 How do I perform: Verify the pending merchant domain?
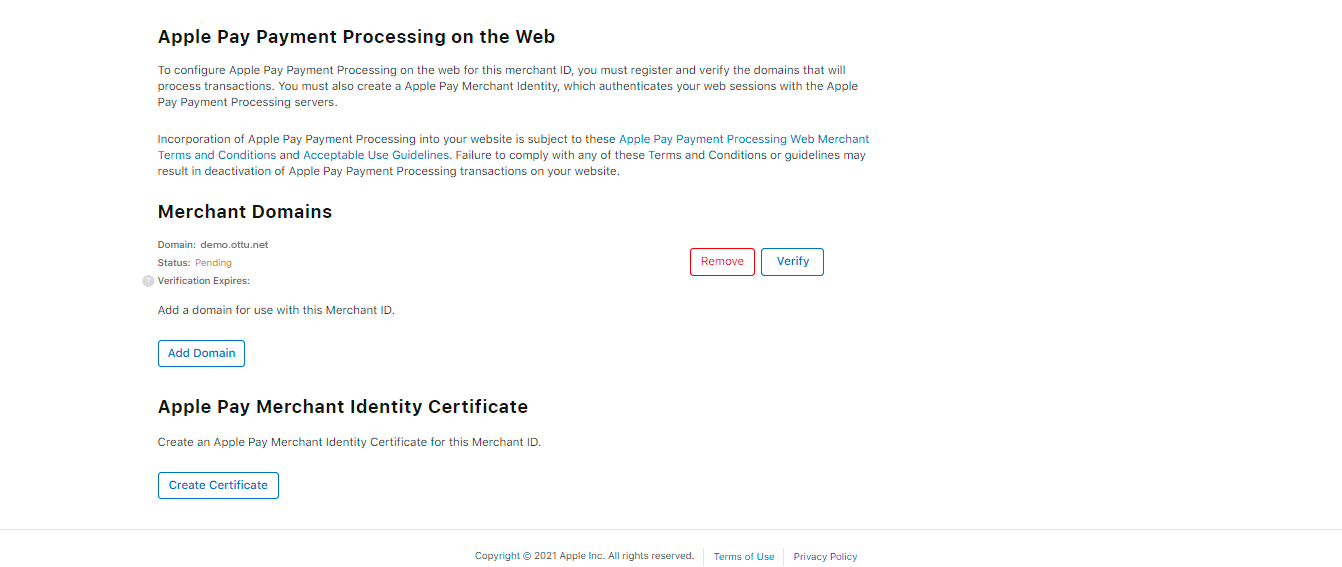coord(792,262)
